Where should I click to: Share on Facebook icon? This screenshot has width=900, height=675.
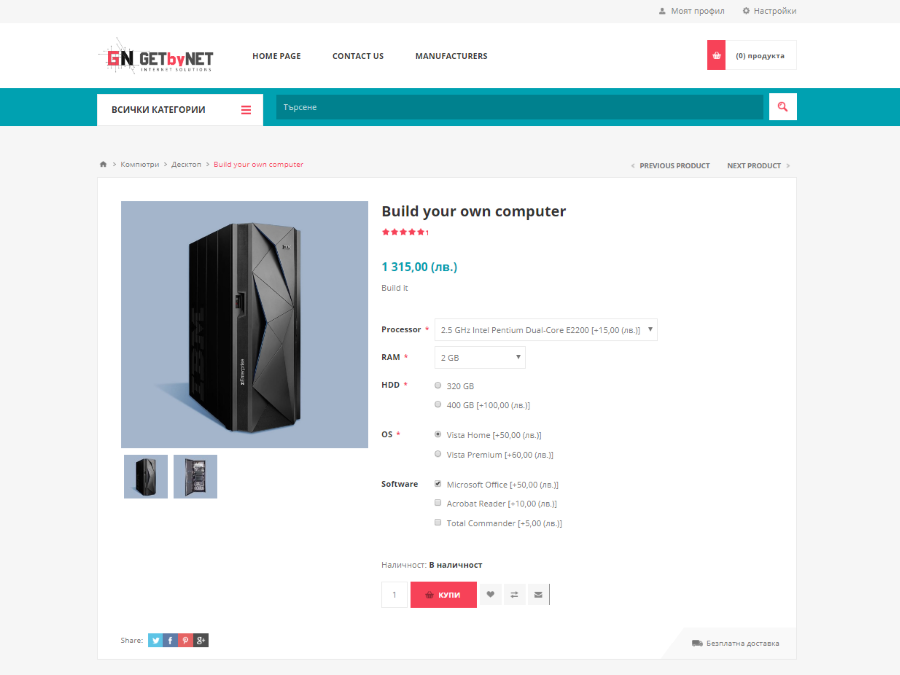(x=170, y=641)
